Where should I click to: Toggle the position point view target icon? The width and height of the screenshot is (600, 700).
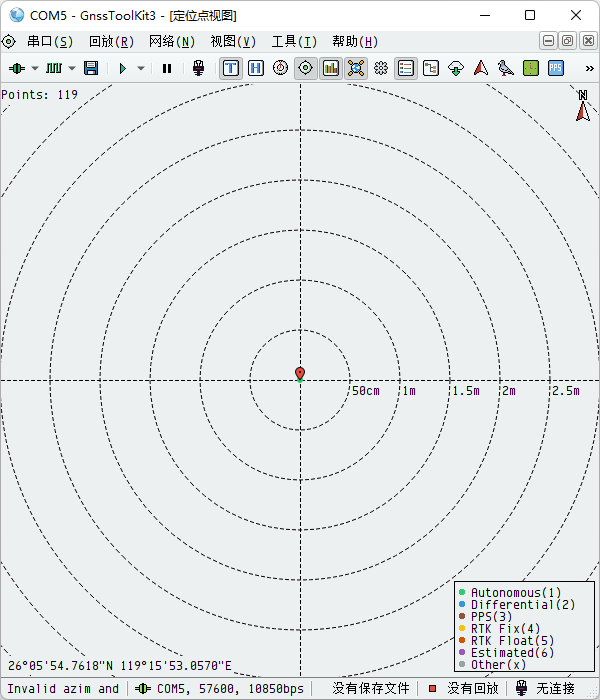tap(306, 68)
